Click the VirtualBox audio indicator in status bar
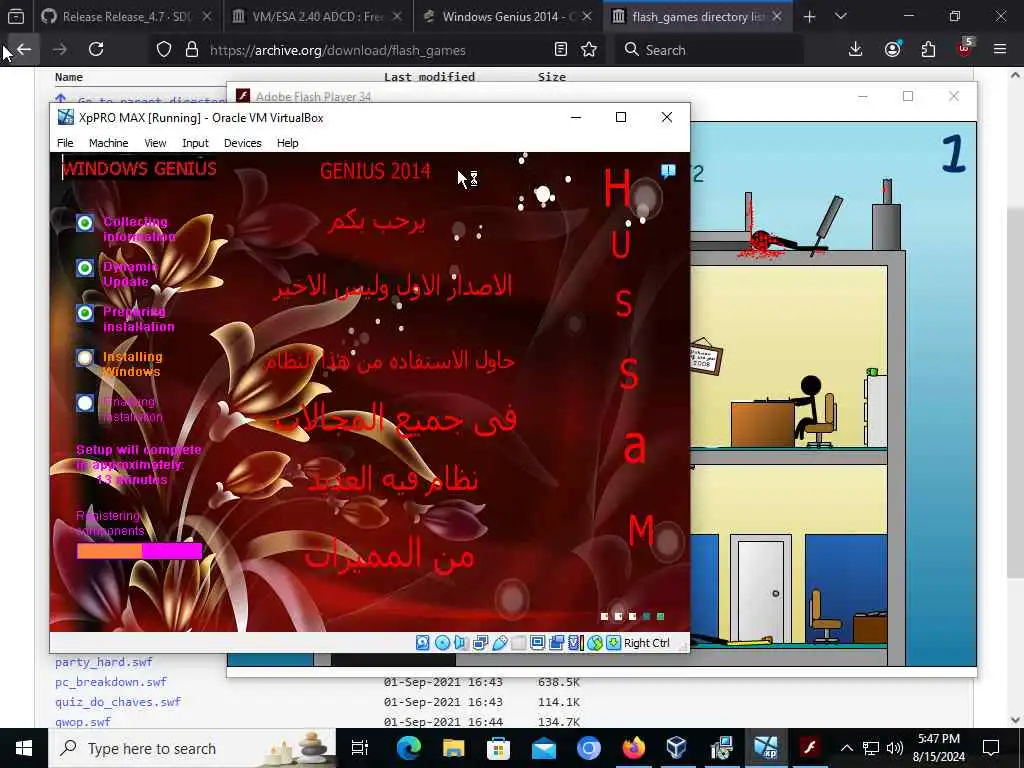The height and width of the screenshot is (768, 1024). (x=461, y=643)
